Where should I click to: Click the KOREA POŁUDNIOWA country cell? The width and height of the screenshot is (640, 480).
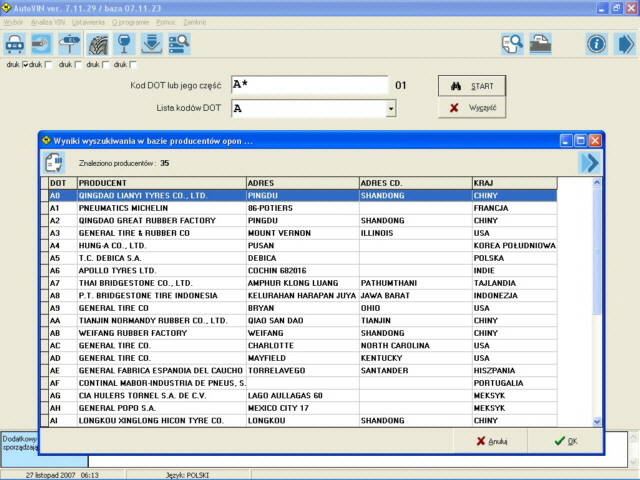tap(514, 245)
